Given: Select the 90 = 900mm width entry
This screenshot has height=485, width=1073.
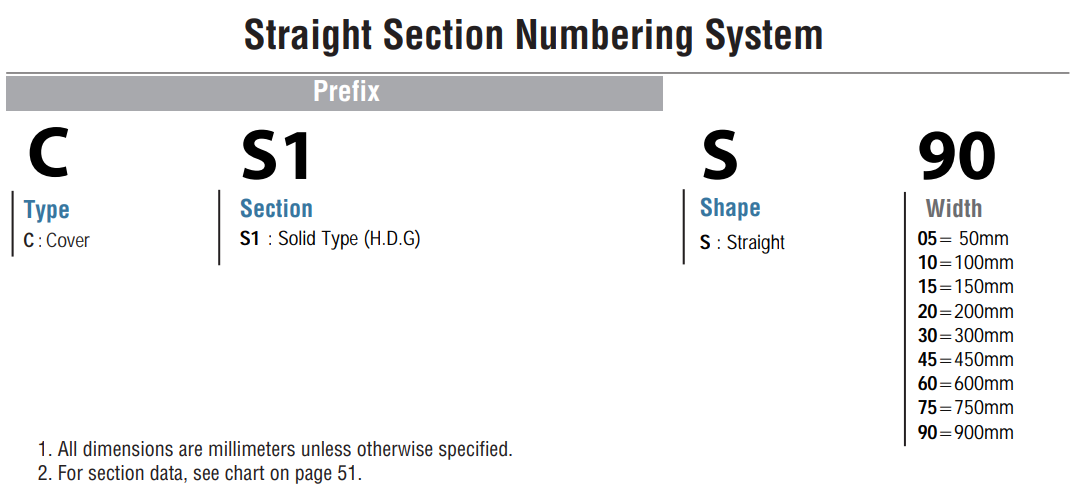Looking at the screenshot, I should point(966,432).
